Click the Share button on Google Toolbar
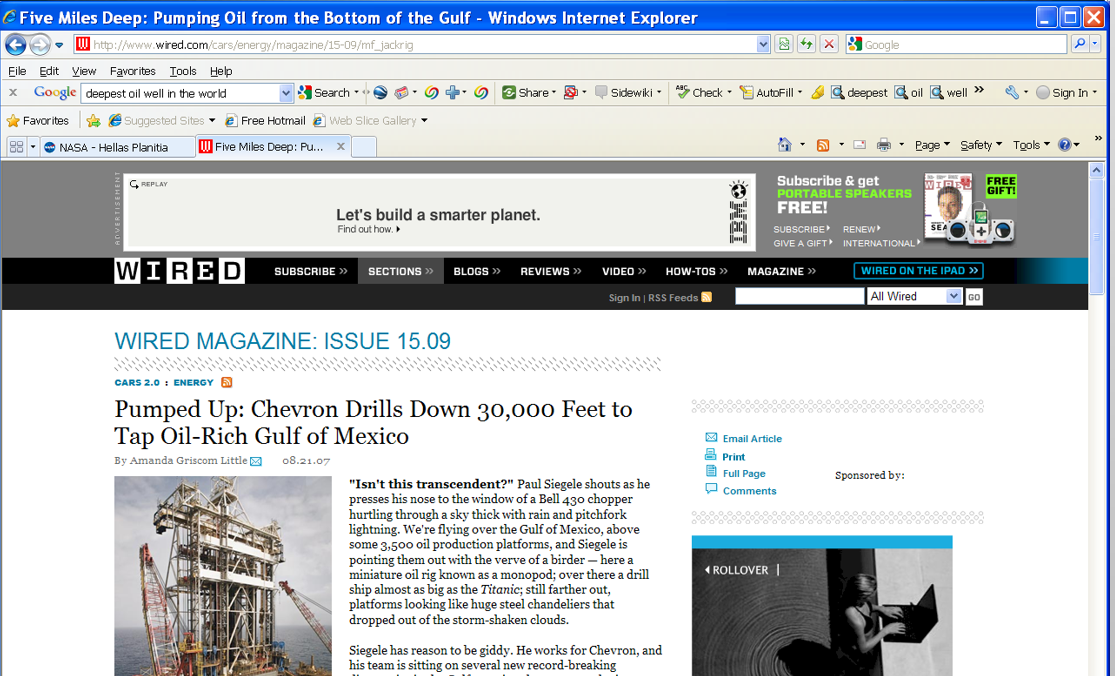This screenshot has height=676, width=1115. pos(526,92)
